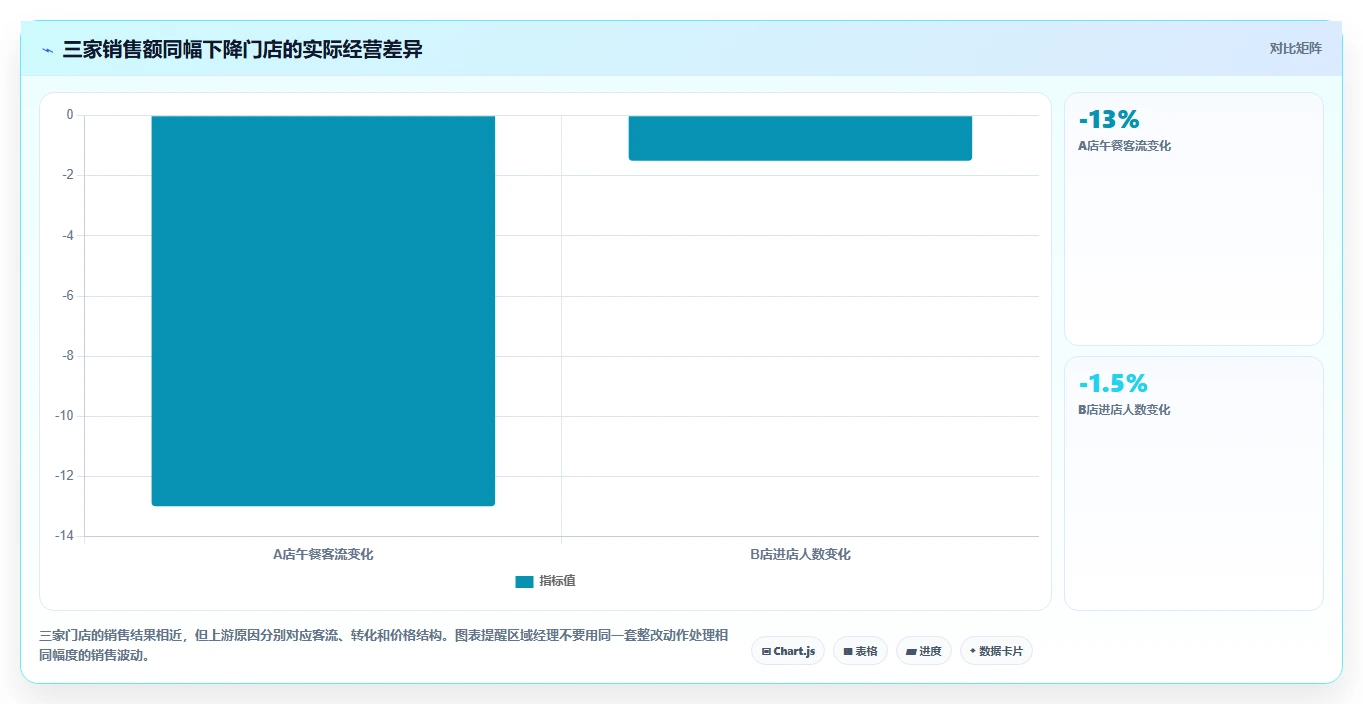1363x704 pixels.
Task: Click the B店进店人数变化 x-axis label
Action: point(800,554)
